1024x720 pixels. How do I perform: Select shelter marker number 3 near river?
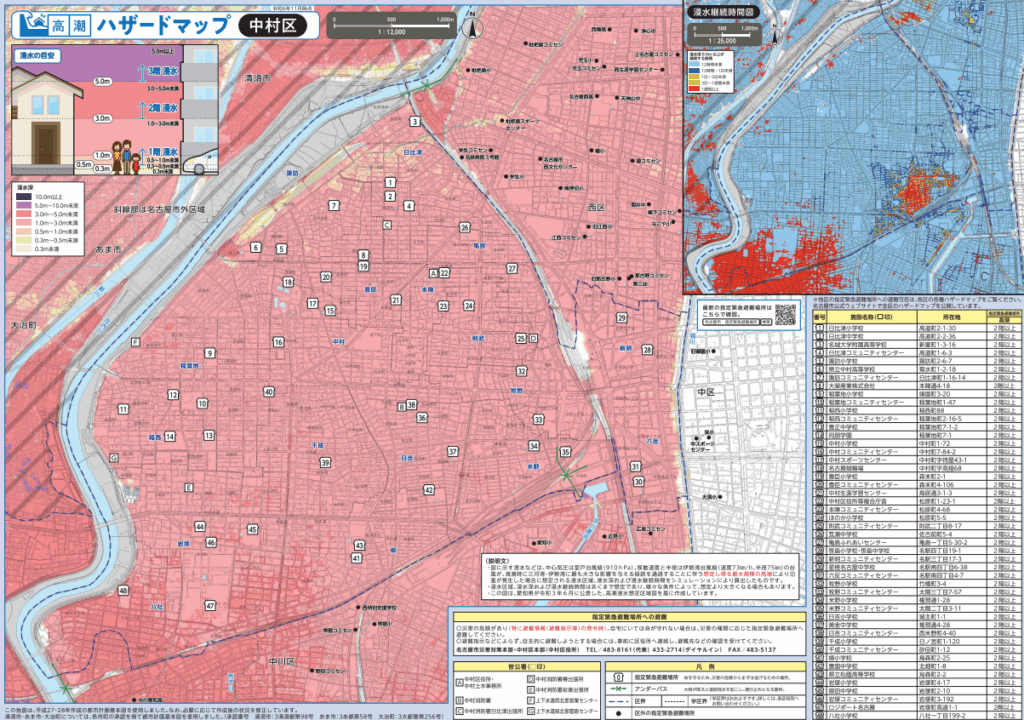[413, 122]
